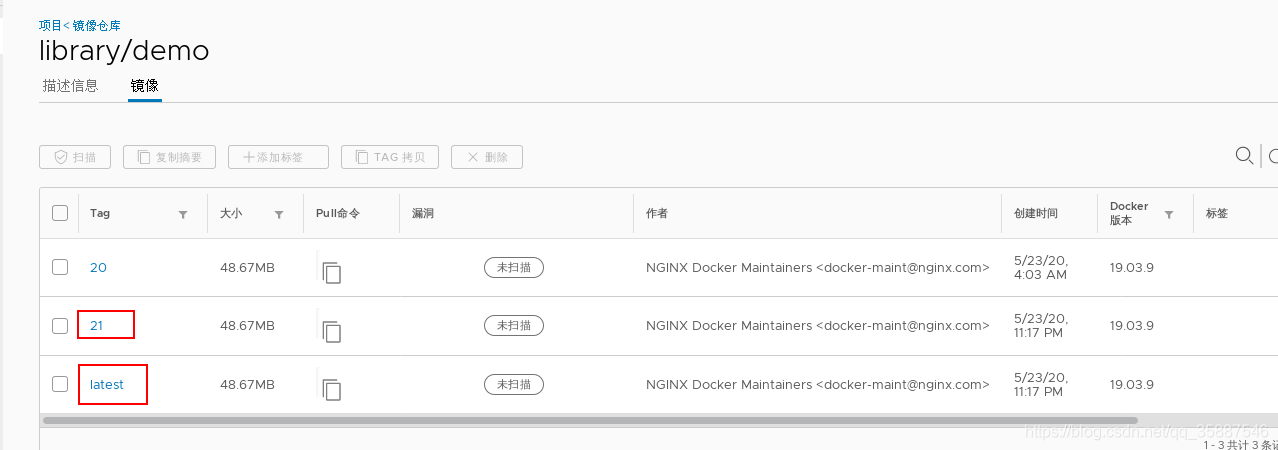Image resolution: width=1278 pixels, height=450 pixels.
Task: Open the search magnifier icon
Action: (x=1245, y=155)
